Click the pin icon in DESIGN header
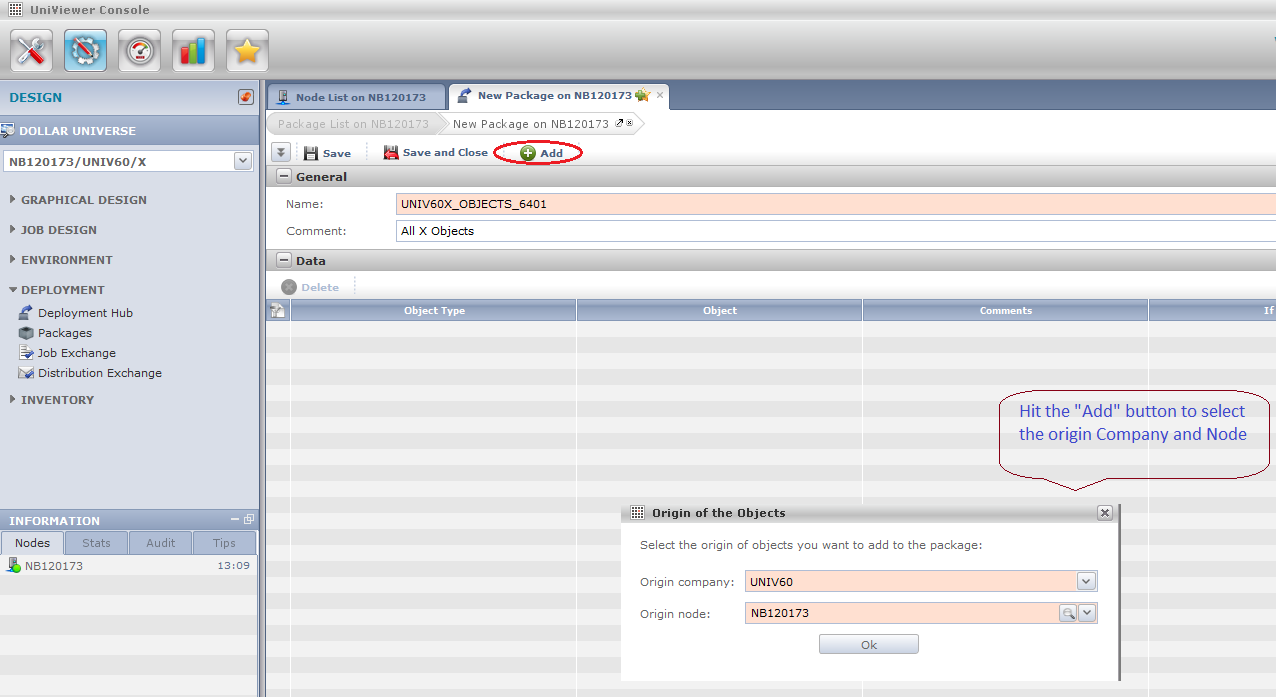The image size is (1286, 697). point(246,97)
